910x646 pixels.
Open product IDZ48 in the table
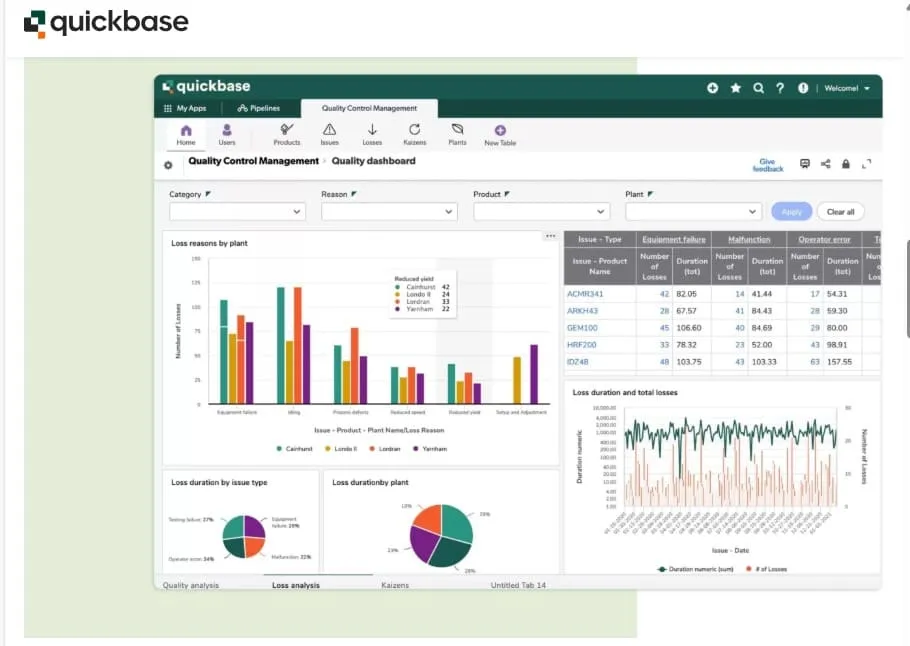pos(577,362)
